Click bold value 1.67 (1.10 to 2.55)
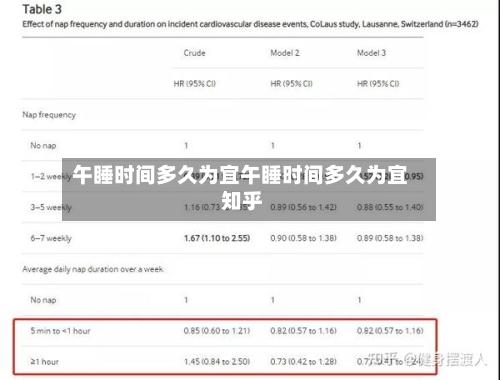Image resolution: width=500 pixels, height=380 pixels. pyautogui.click(x=217, y=238)
